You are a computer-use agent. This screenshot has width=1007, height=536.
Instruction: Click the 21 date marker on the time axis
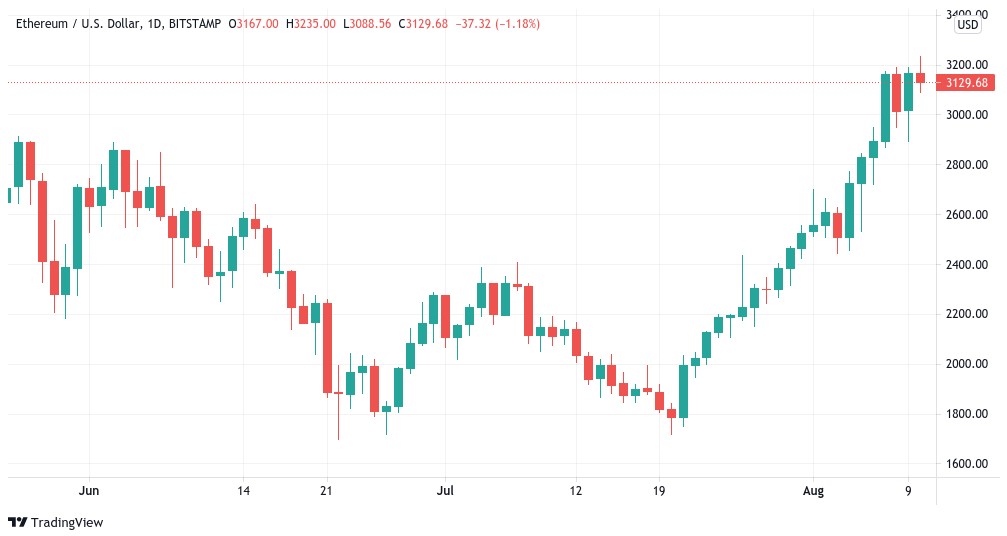click(326, 492)
